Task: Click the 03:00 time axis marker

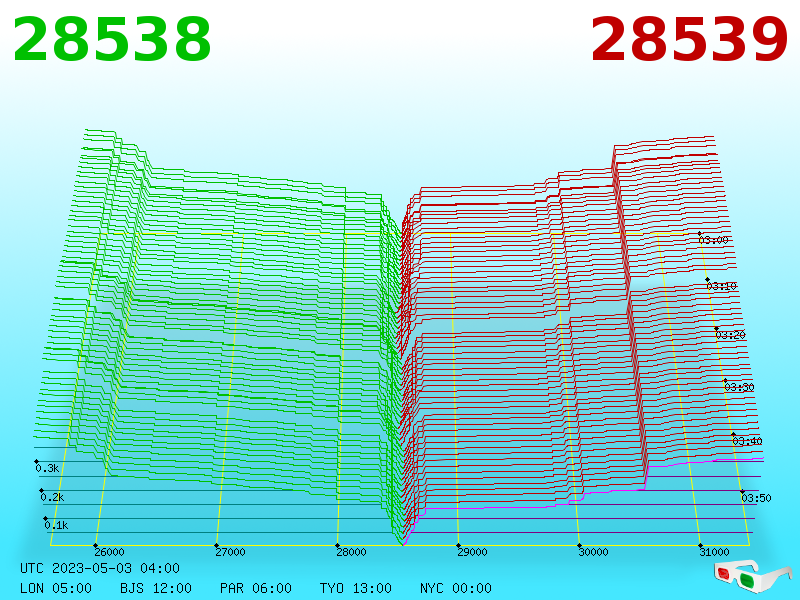Action: click(713, 240)
